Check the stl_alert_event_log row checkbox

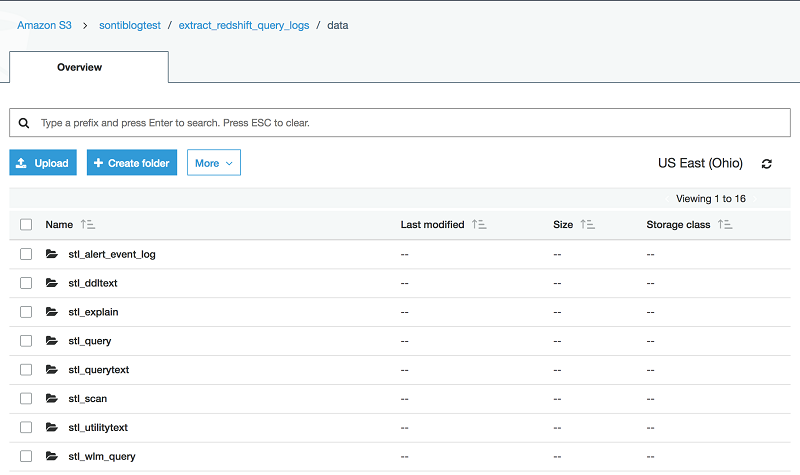coord(26,254)
